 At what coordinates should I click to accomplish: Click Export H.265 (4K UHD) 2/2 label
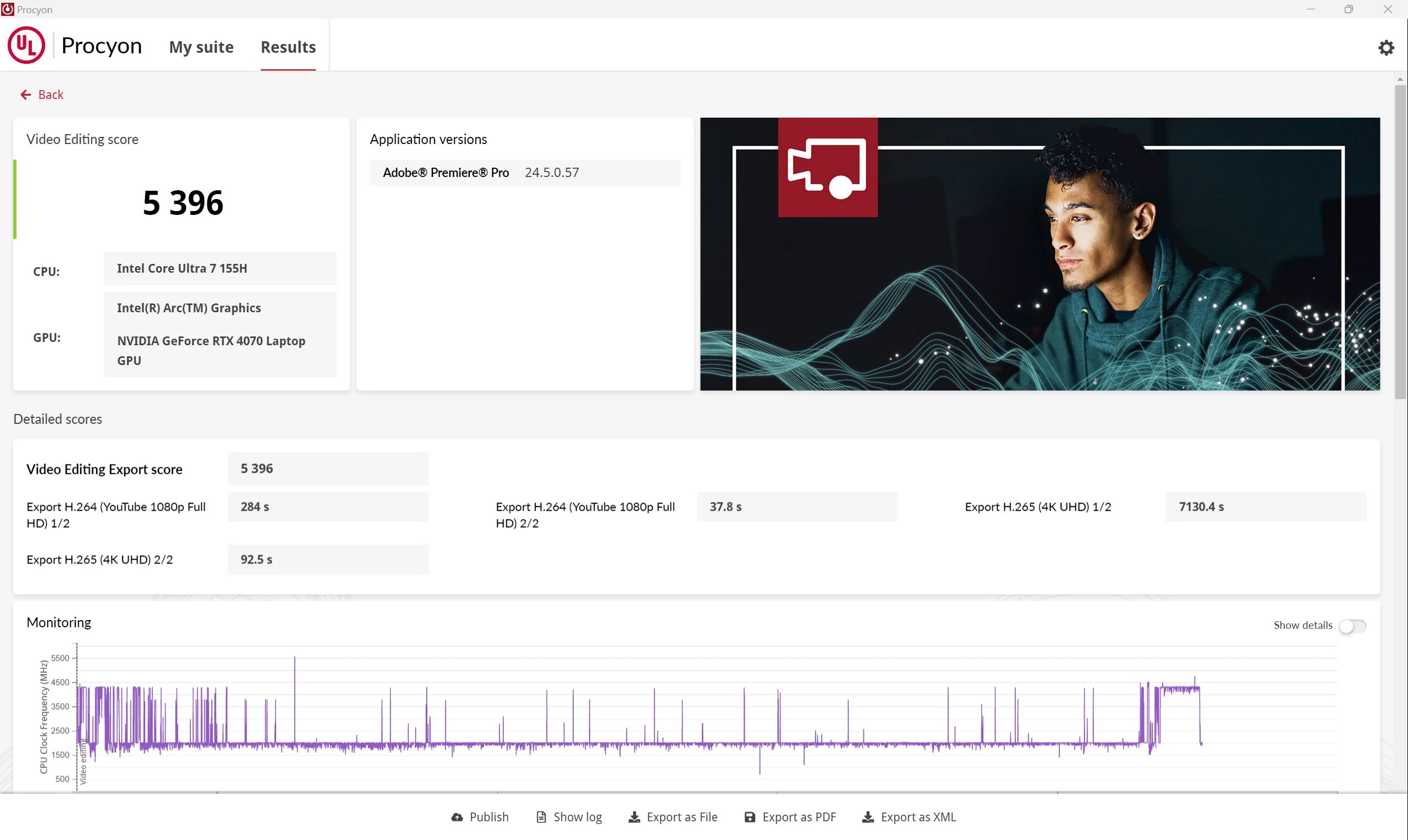pos(100,559)
